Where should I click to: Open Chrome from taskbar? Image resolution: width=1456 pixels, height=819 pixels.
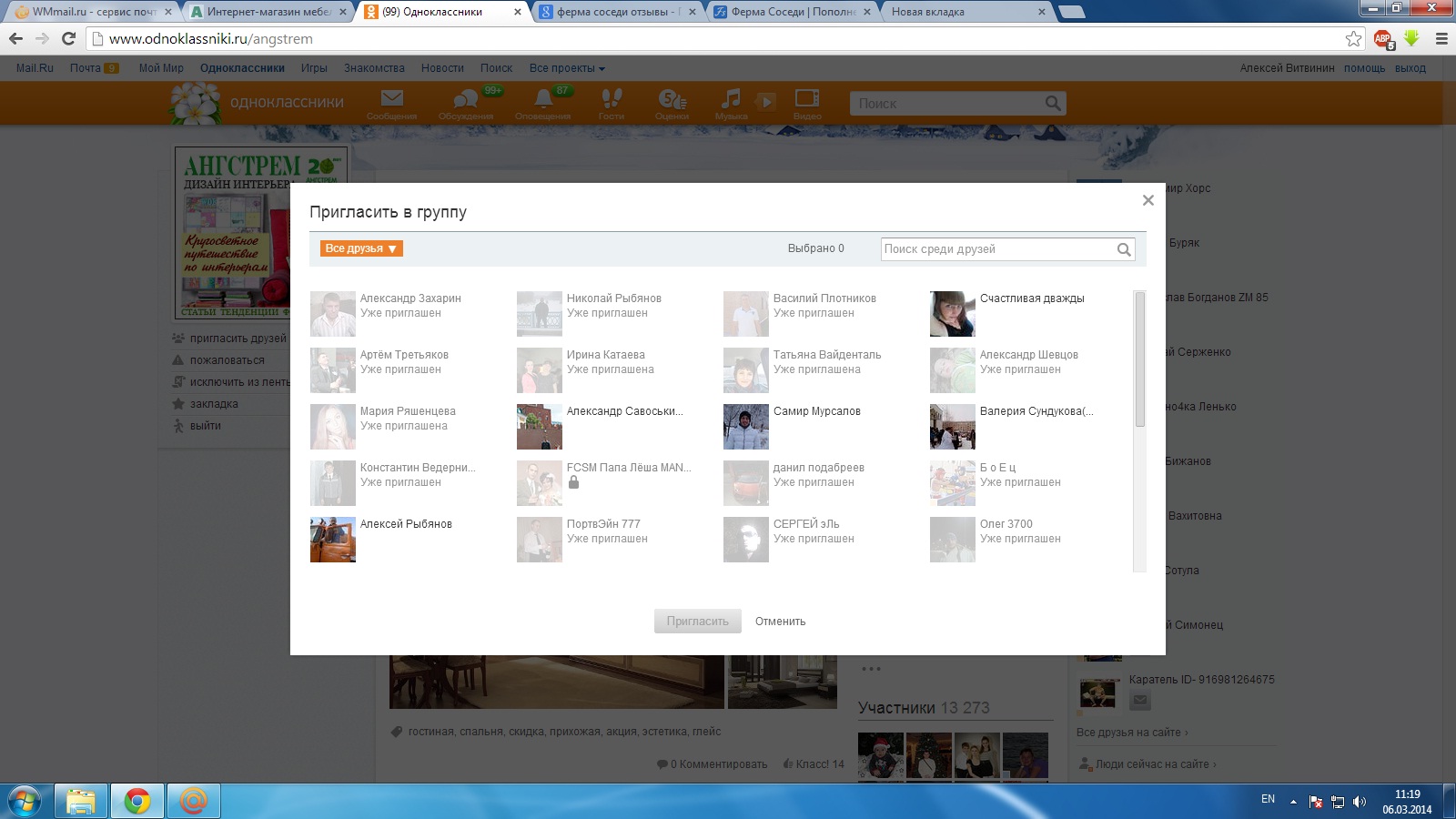click(137, 801)
